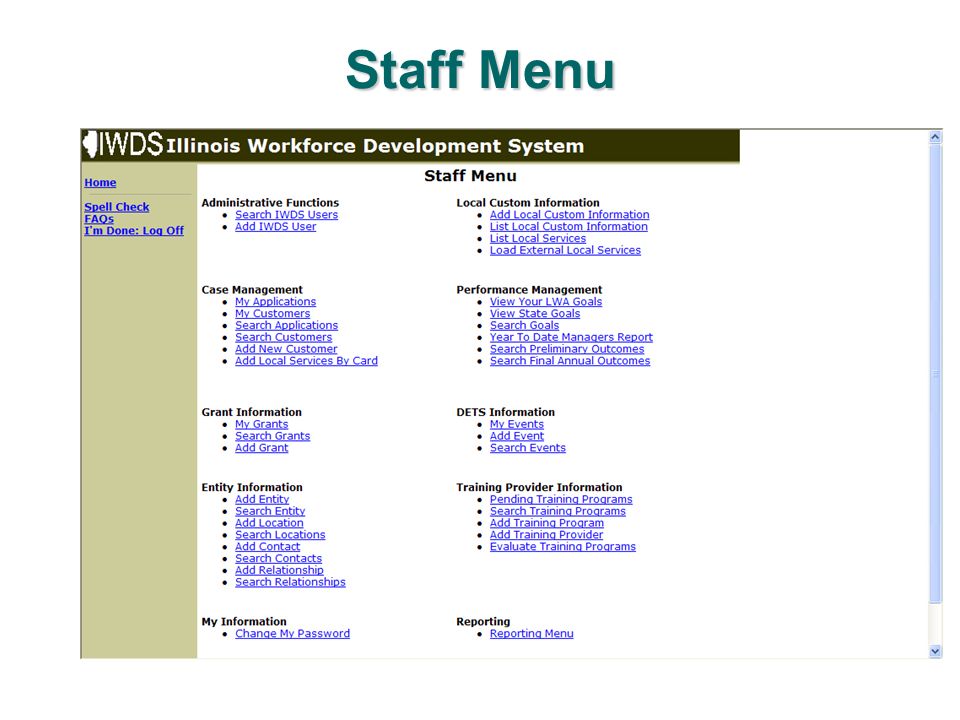Click List Local Services link
Screen dimensions: 960x720
[538, 238]
